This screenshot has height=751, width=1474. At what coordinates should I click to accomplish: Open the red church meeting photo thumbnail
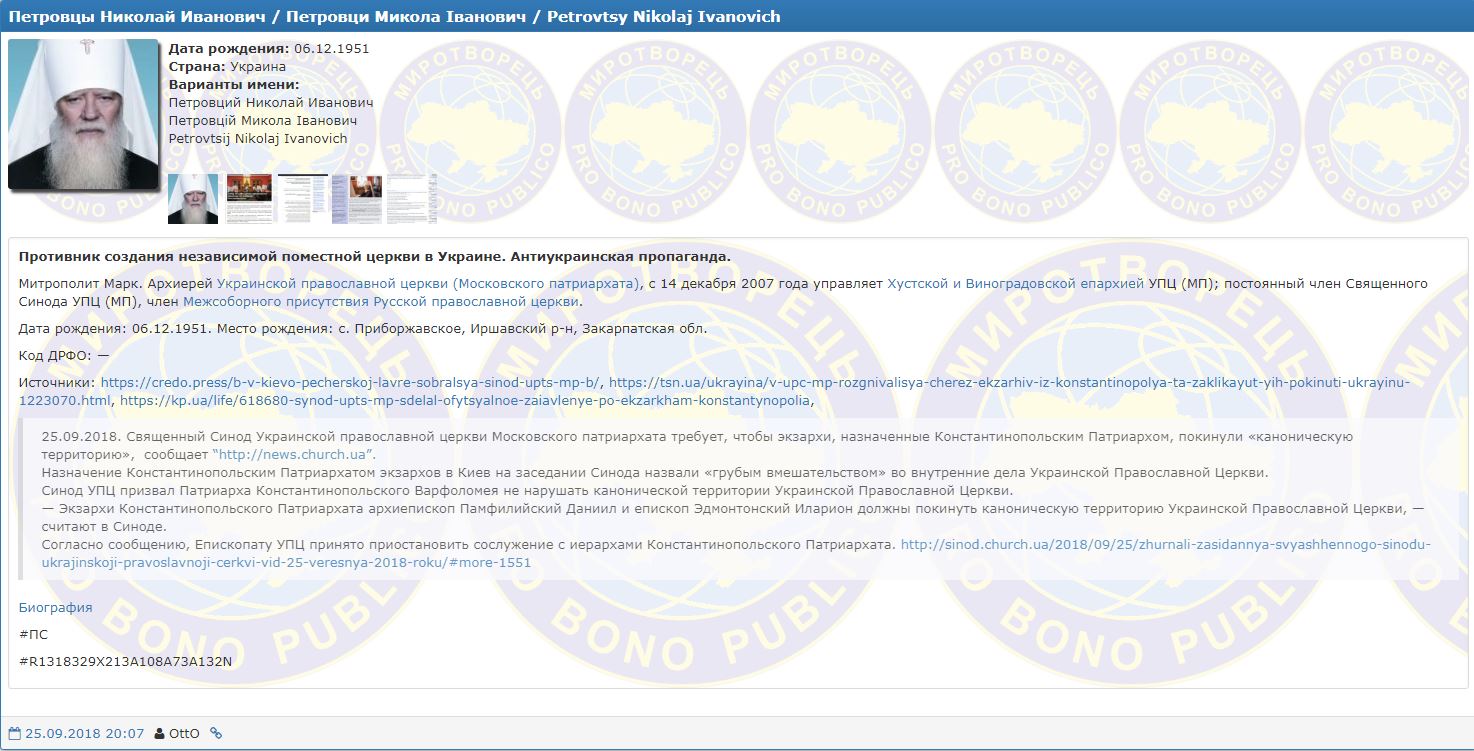click(x=250, y=196)
